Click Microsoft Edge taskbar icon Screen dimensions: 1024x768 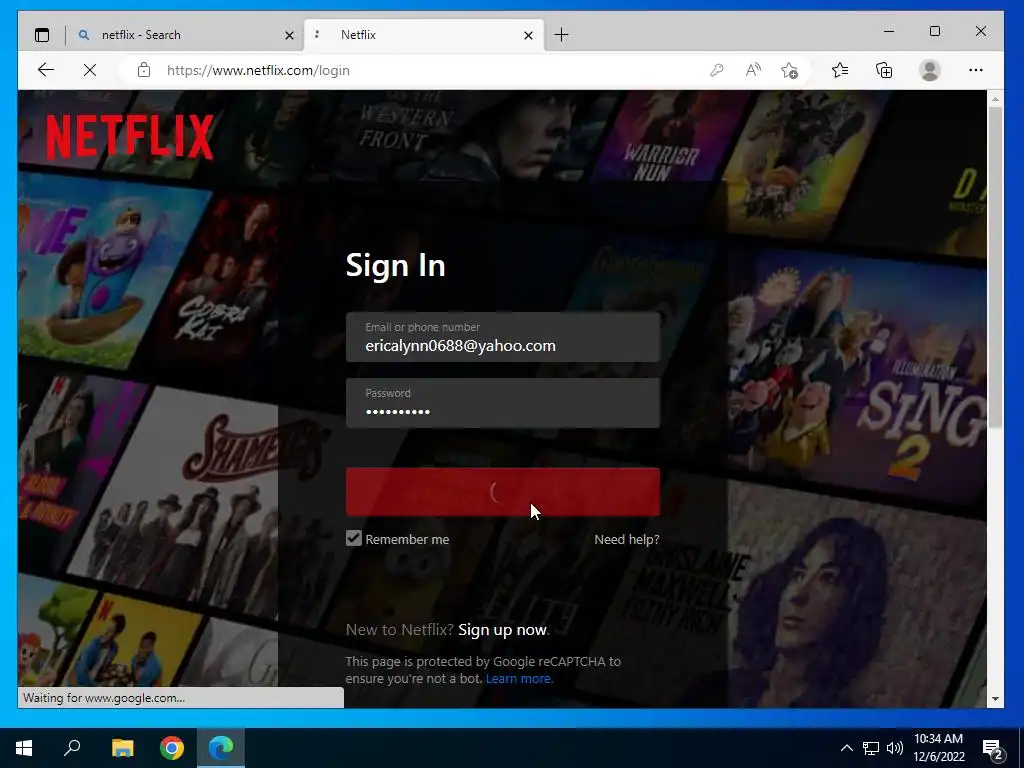coord(221,748)
